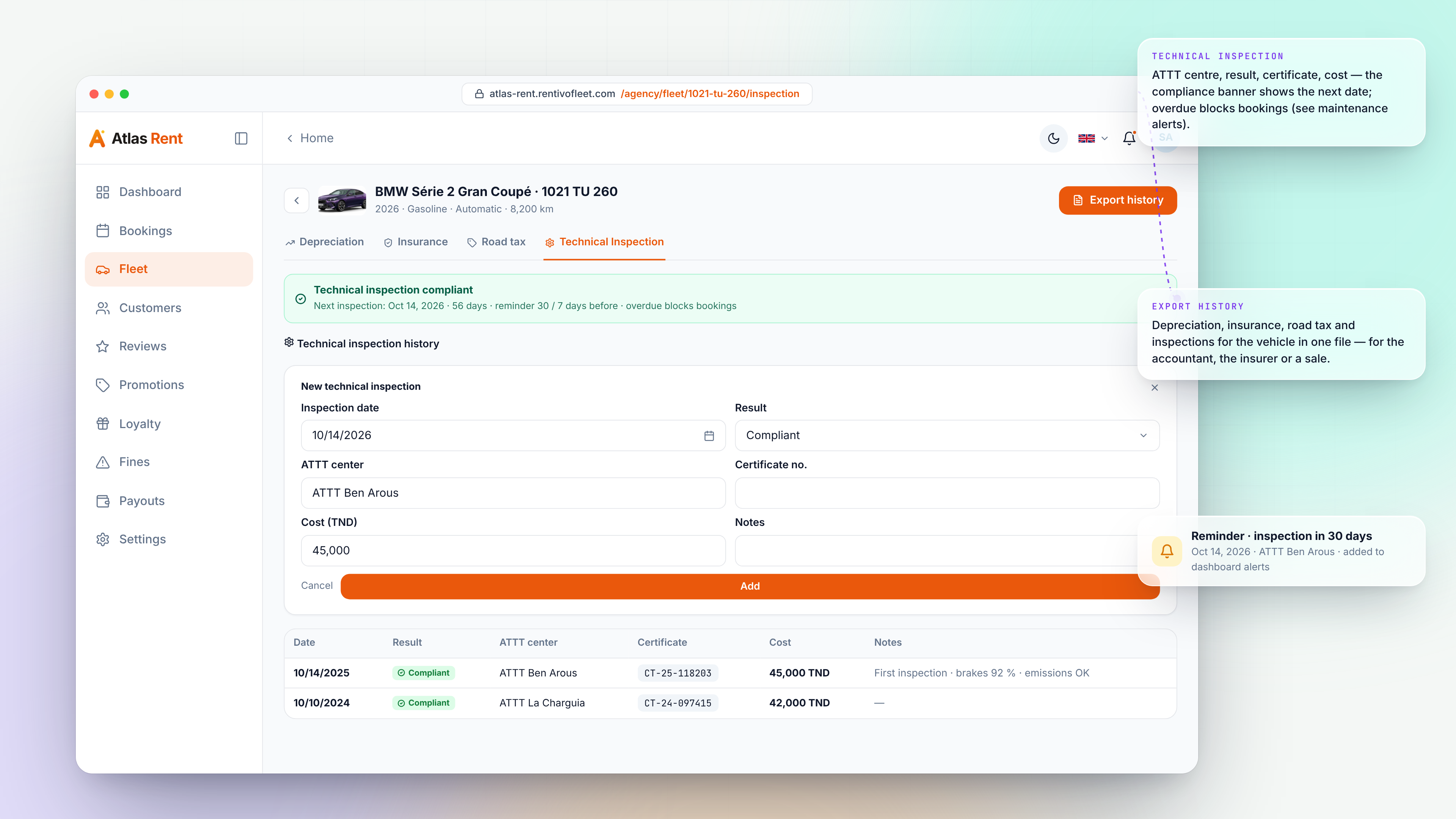
Task: Click the Cost column header
Action: click(x=780, y=643)
